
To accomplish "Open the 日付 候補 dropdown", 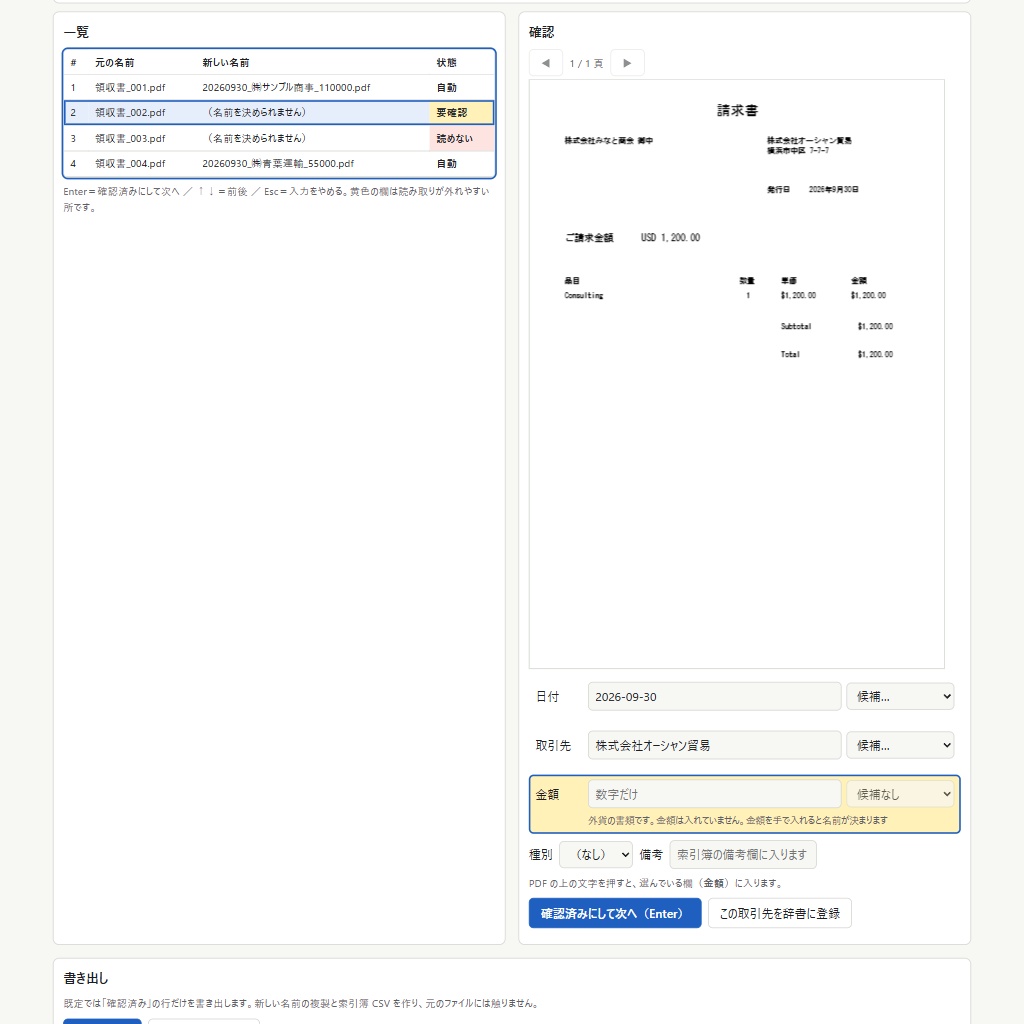I will [x=900, y=696].
